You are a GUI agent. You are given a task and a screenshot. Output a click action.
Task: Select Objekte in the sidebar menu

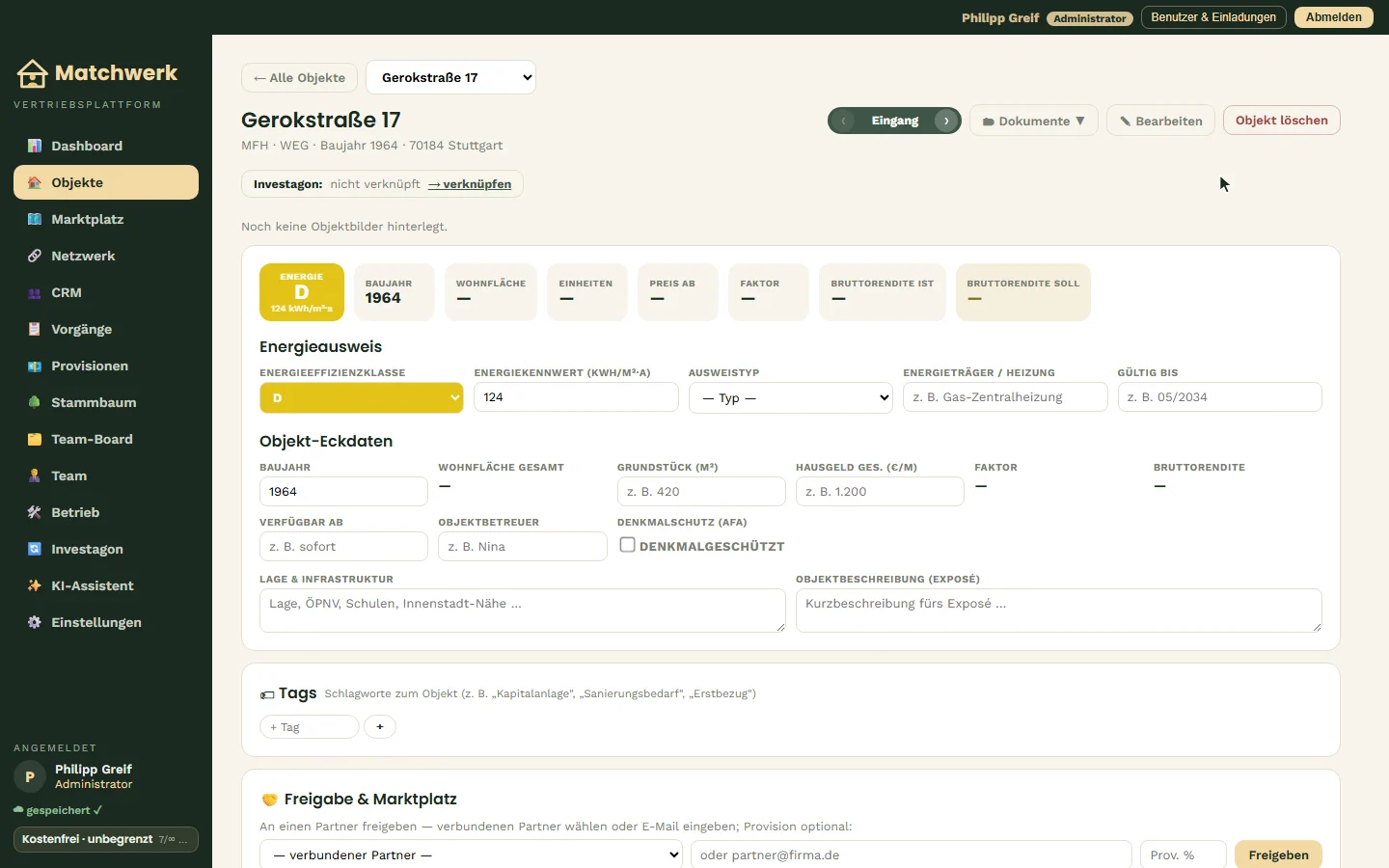pos(106,182)
